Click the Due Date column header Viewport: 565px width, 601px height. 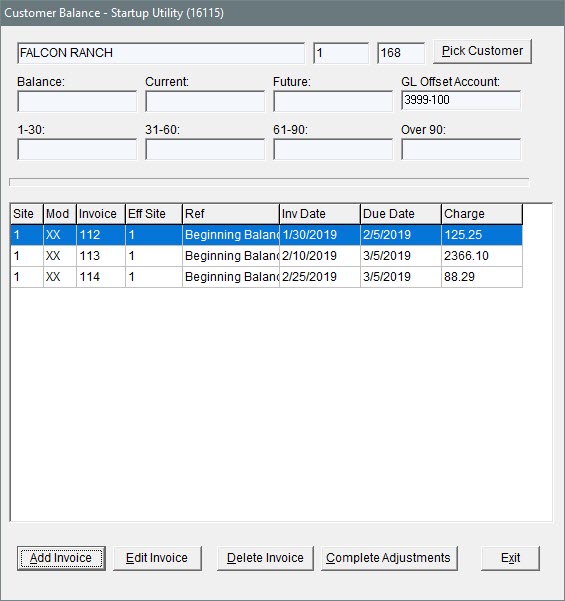(x=401, y=214)
